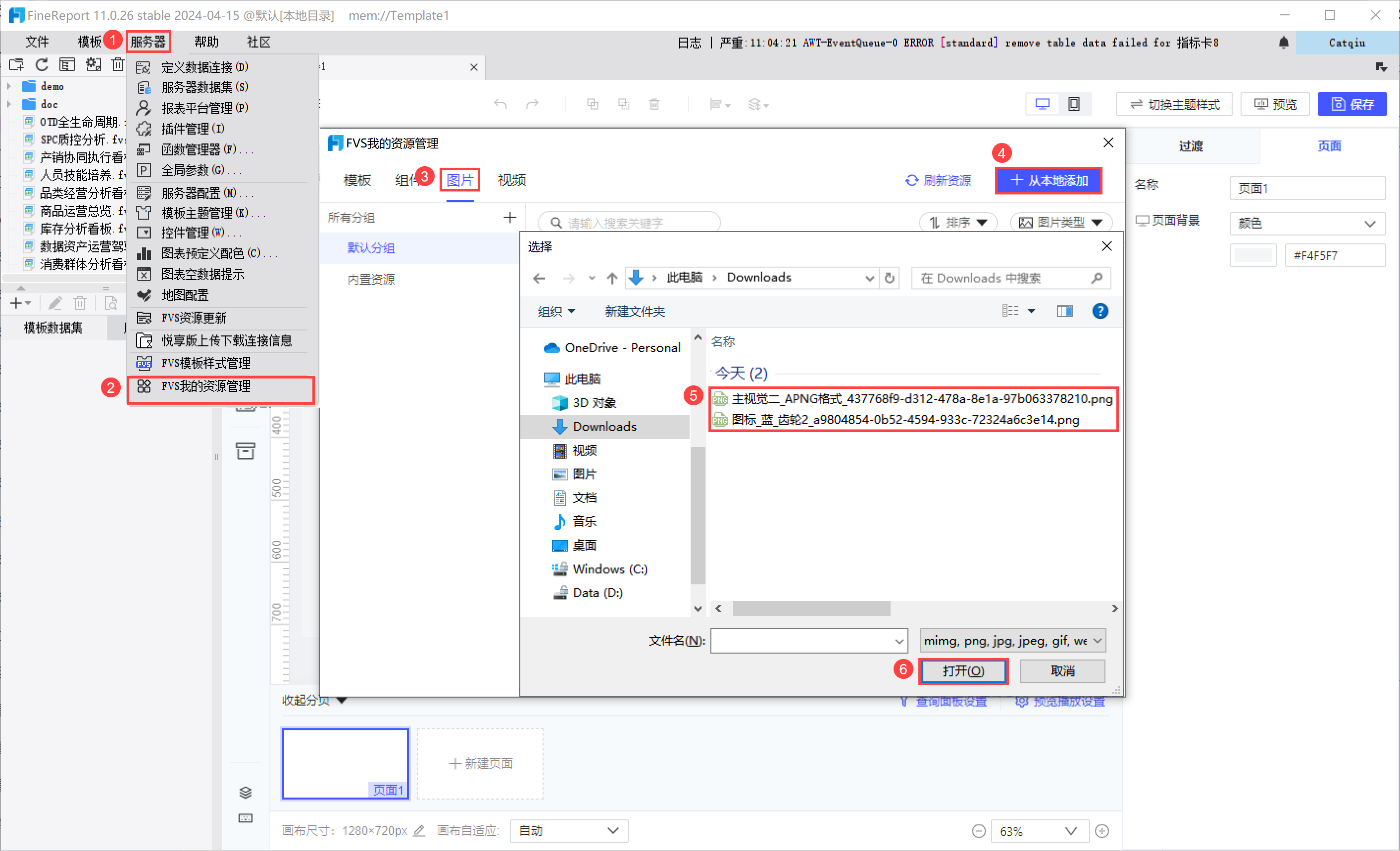Click the 新建页面 placeholder
The height and width of the screenshot is (851, 1400).
pos(480,763)
